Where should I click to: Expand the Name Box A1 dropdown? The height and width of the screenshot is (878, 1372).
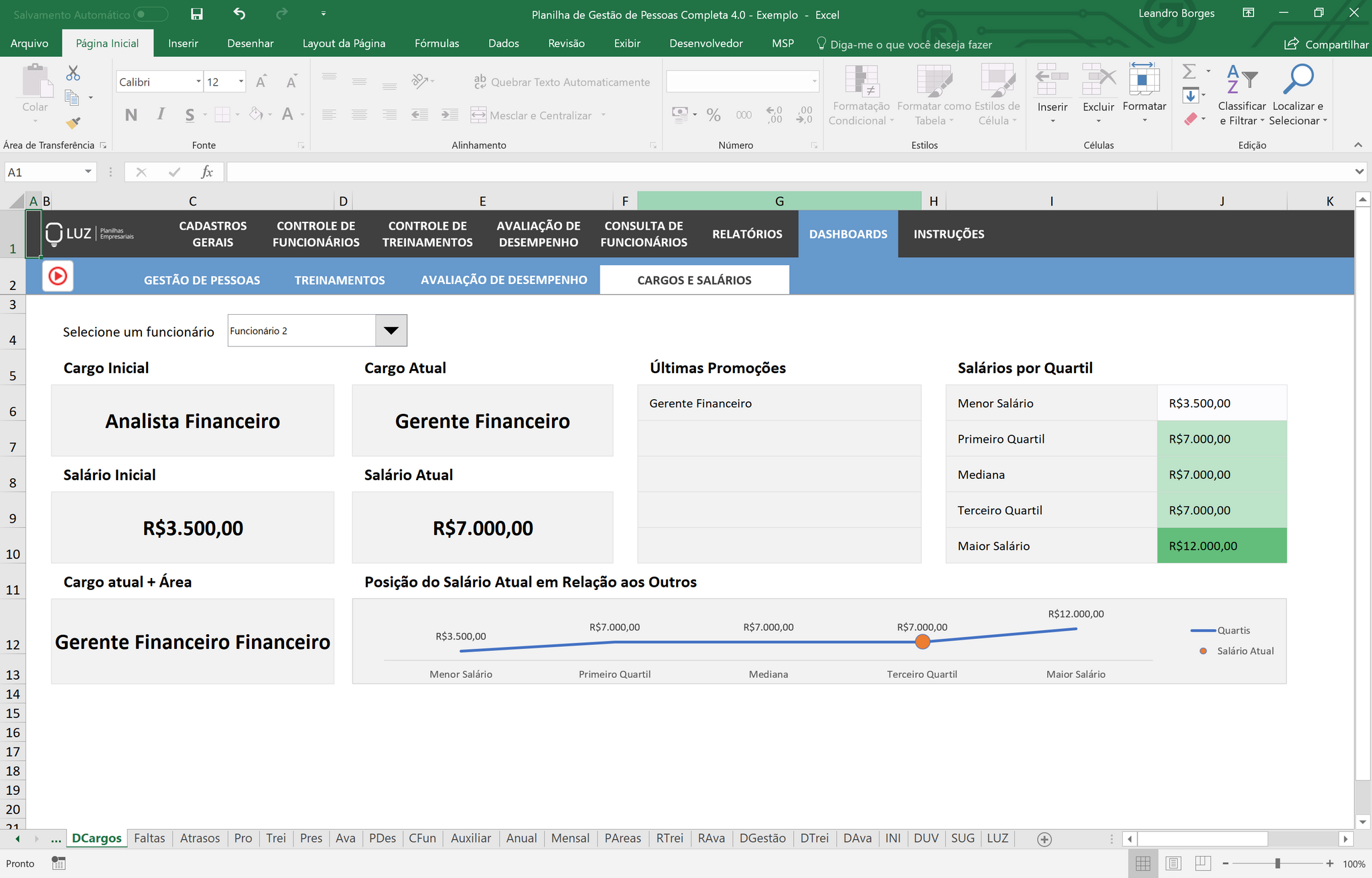click(88, 172)
